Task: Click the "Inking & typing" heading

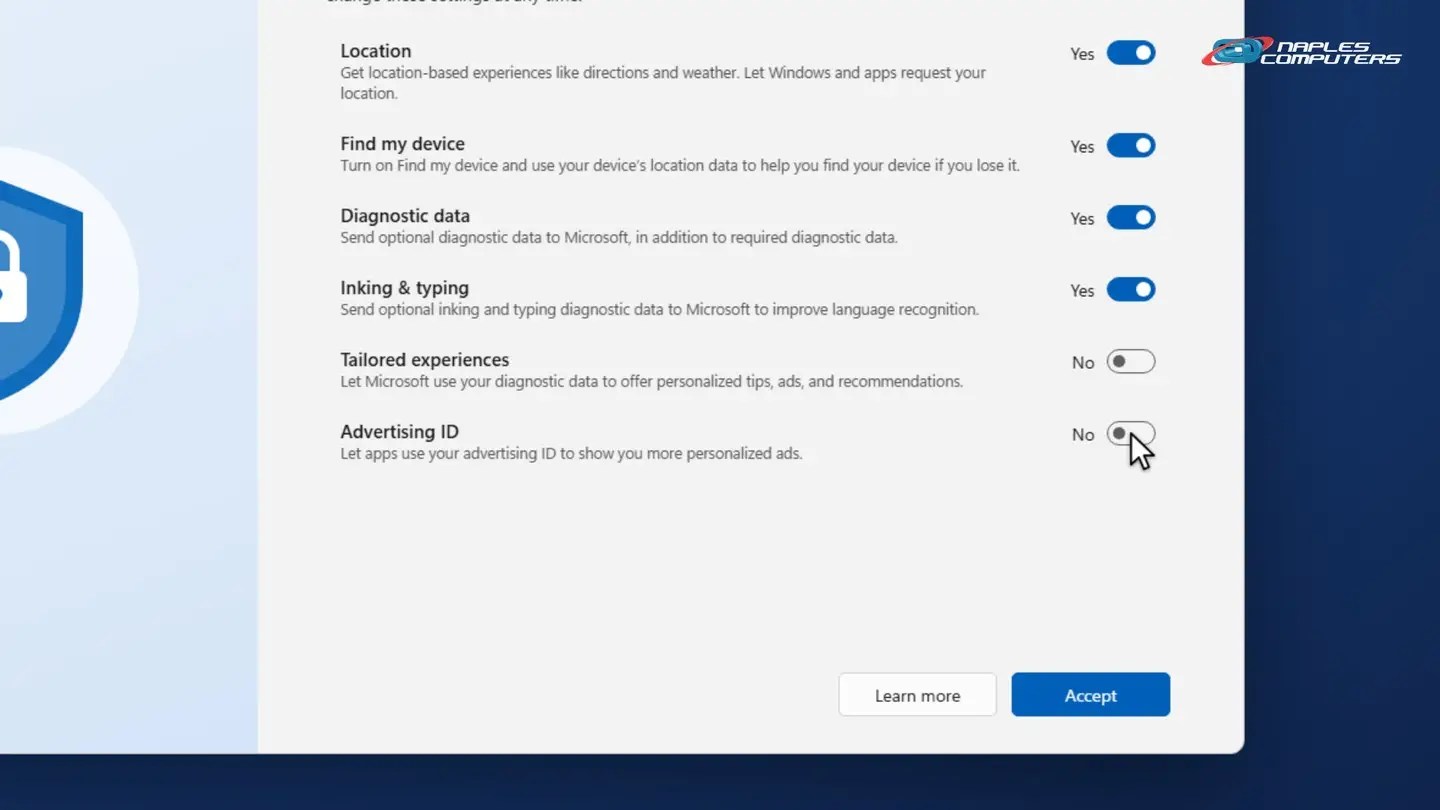Action: 404,288
